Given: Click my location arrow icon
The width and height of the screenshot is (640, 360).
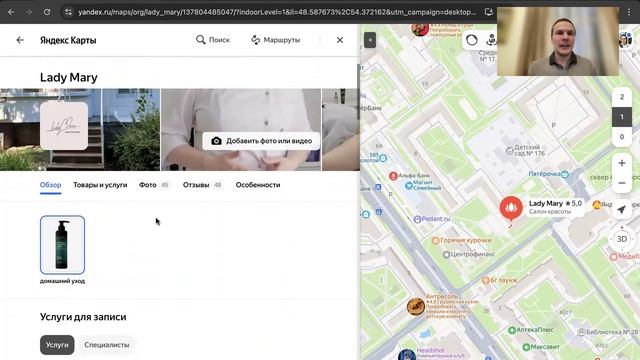Looking at the screenshot, I should pos(622,209).
